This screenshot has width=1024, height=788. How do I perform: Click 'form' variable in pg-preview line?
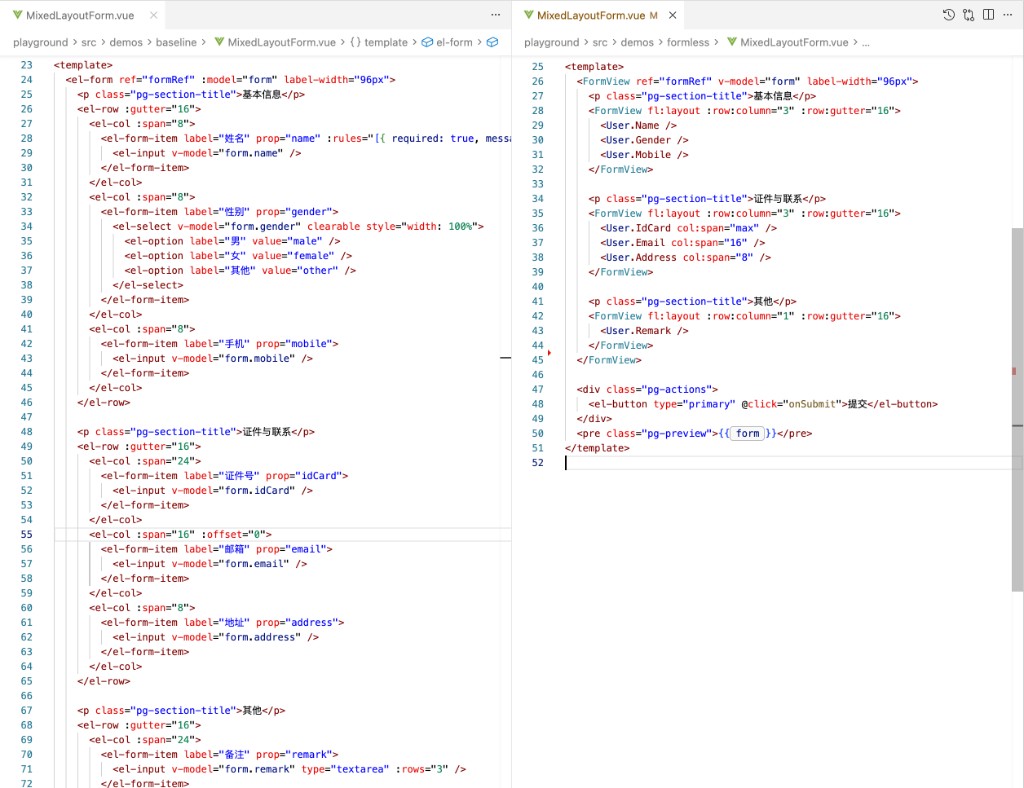[x=748, y=433]
